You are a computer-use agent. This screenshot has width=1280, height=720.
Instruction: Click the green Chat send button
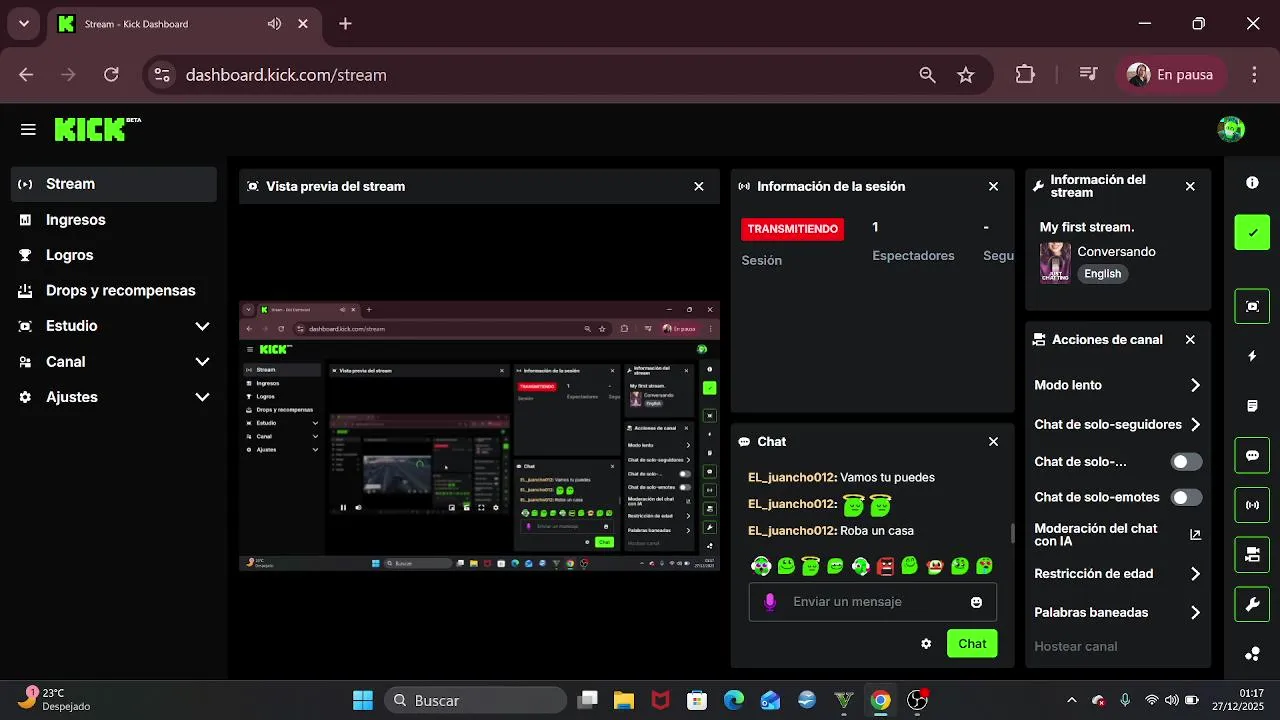tap(972, 644)
